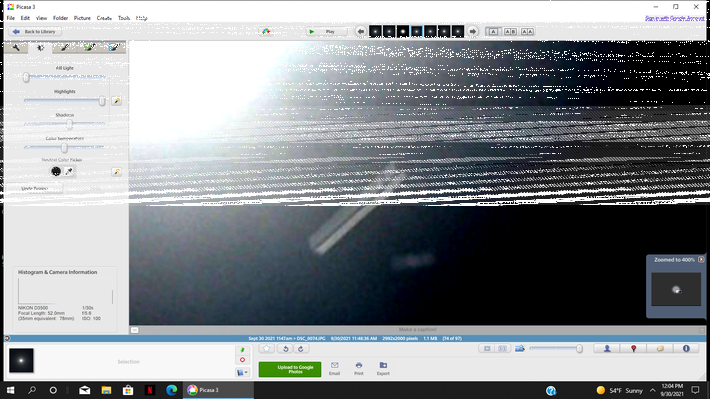Open the Places panel with red pin
The height and width of the screenshot is (399, 710).
coord(633,349)
